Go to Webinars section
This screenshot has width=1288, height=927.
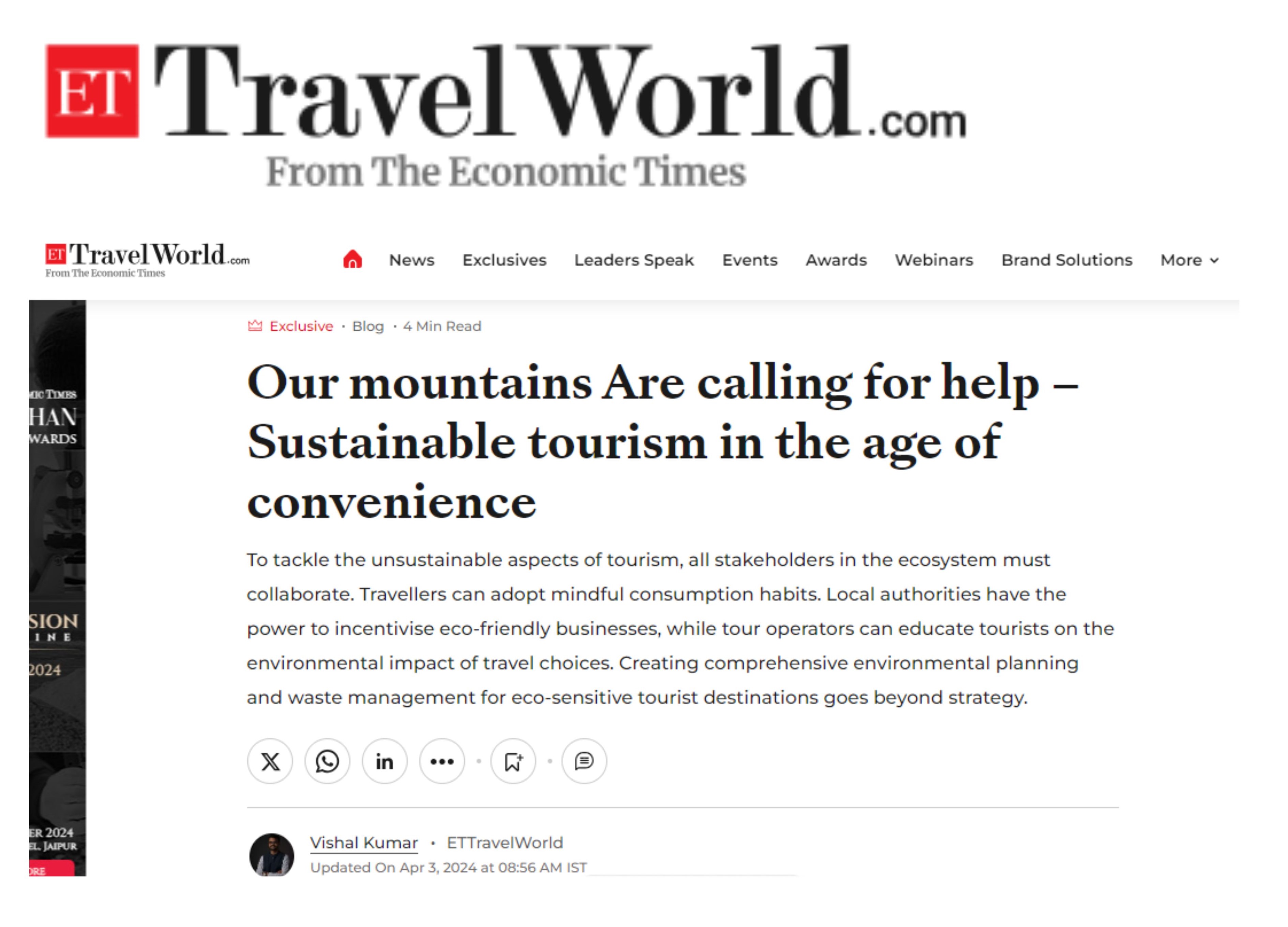pyautogui.click(x=934, y=260)
